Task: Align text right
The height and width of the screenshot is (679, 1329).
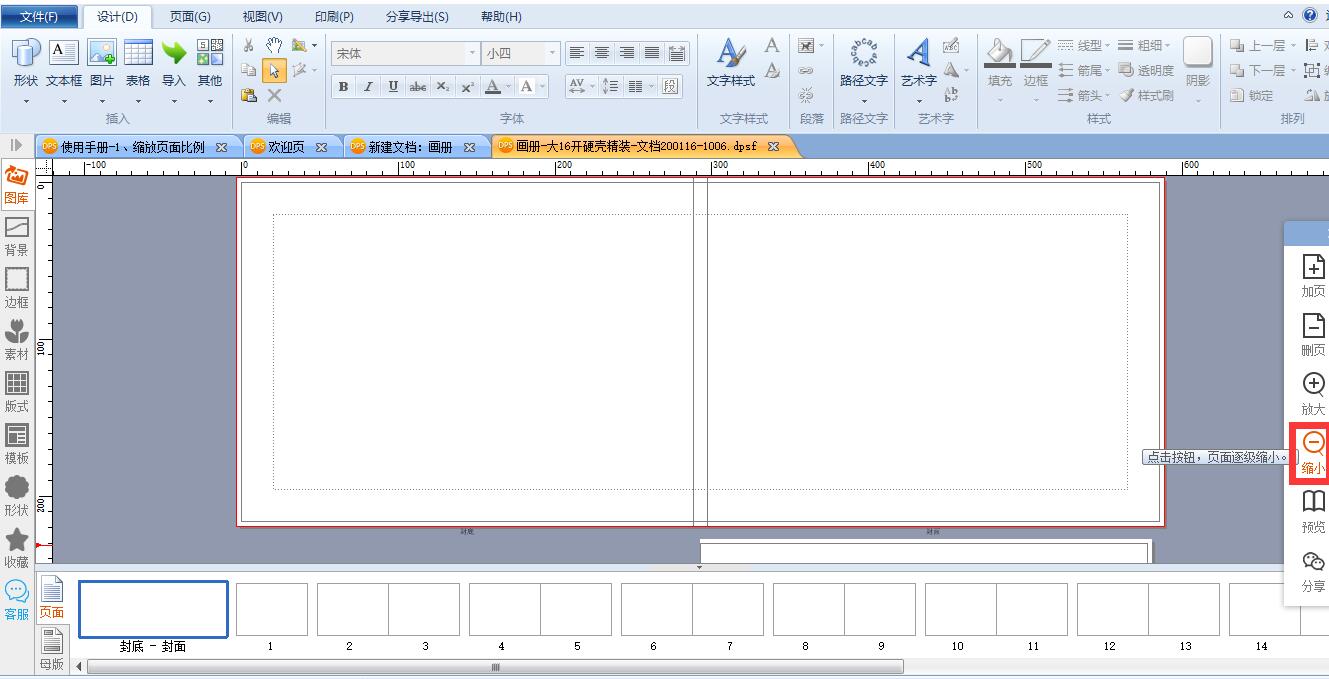Action: tap(627, 53)
